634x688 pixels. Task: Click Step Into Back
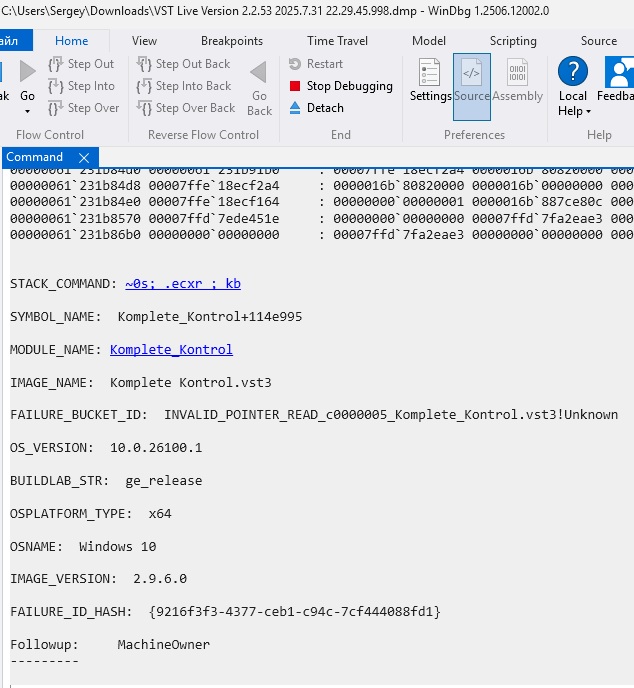pyautogui.click(x=183, y=86)
